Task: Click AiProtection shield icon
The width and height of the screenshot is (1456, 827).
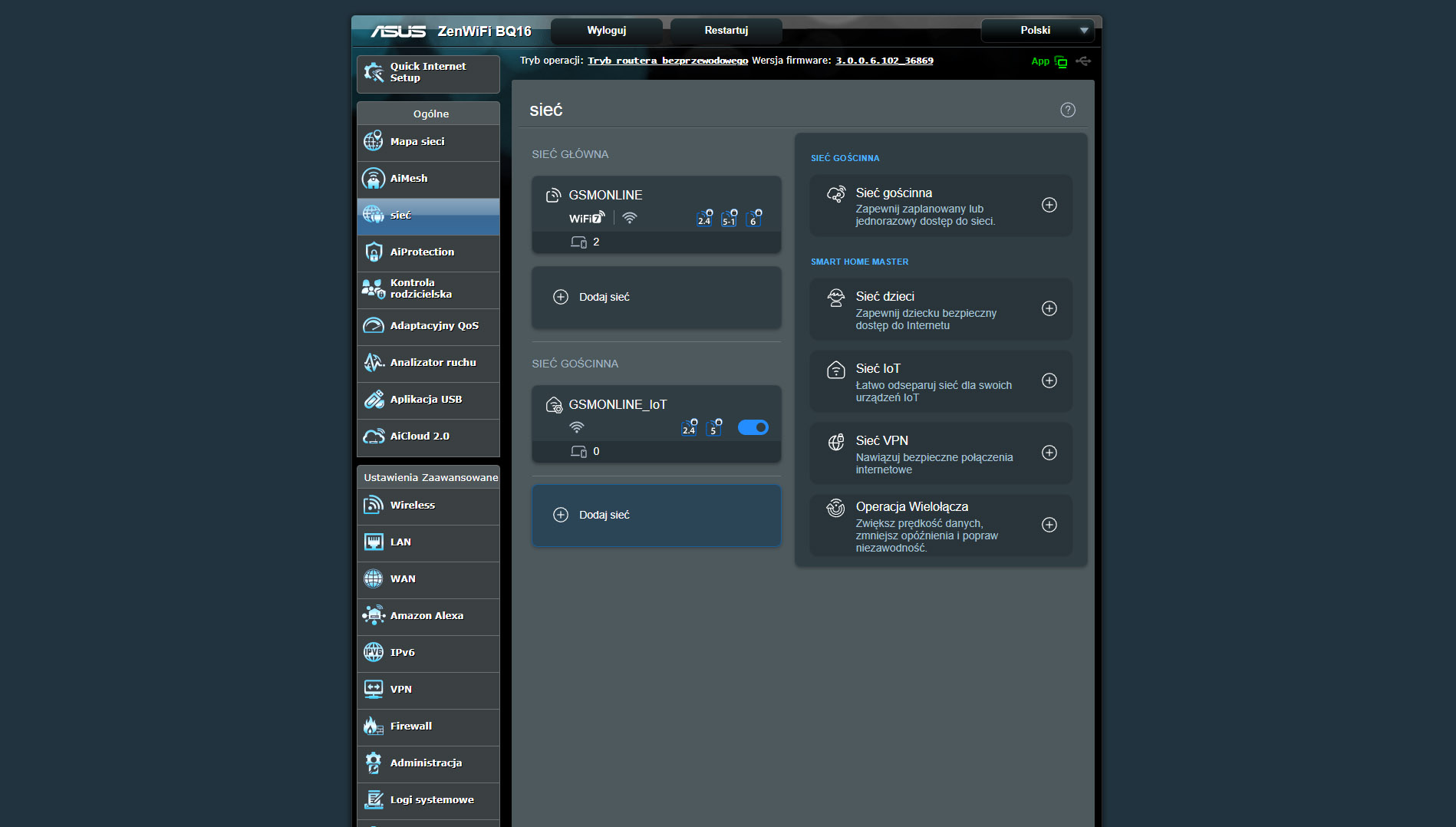Action: (374, 252)
